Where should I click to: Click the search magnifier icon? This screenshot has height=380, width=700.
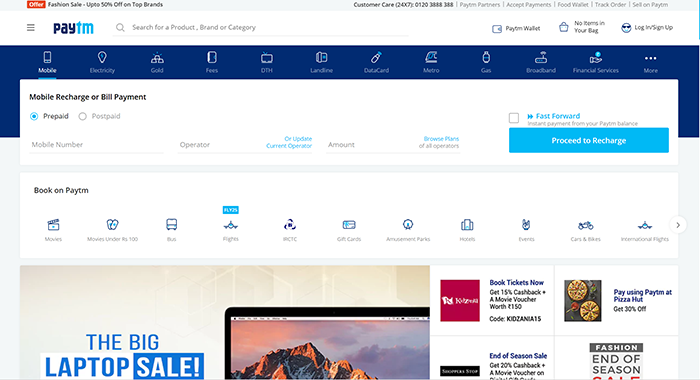coord(120,28)
